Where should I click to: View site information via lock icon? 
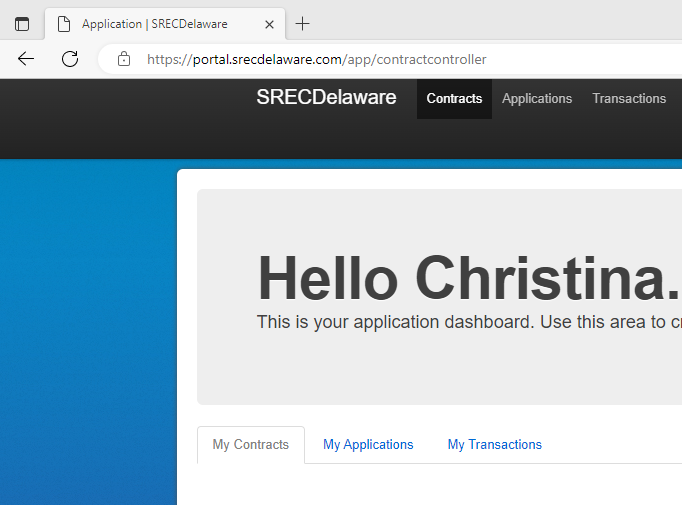[x=124, y=59]
